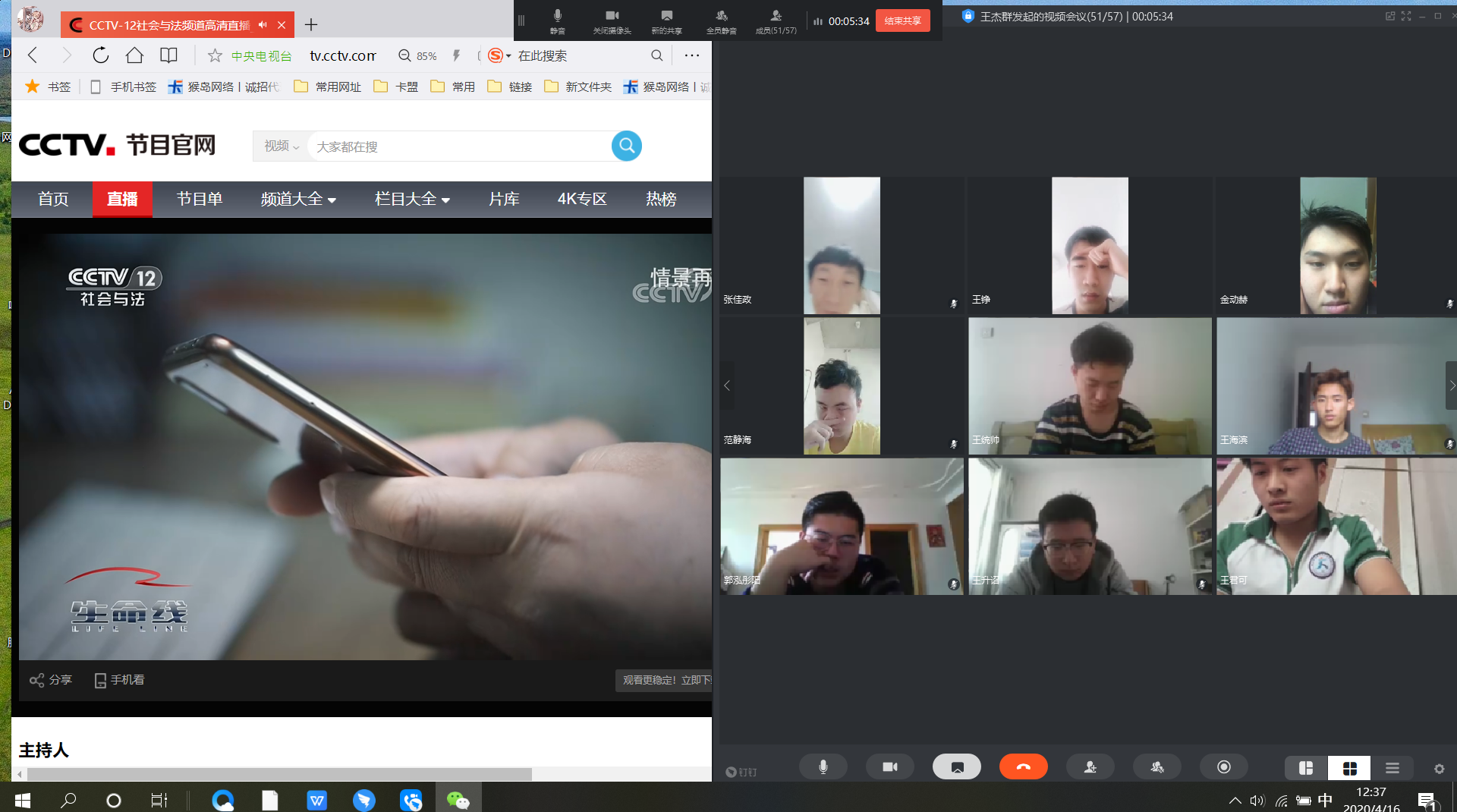Click the horizontal scrollbar at page bottom
Viewport: 1457px width, 812px height.
tap(279, 774)
